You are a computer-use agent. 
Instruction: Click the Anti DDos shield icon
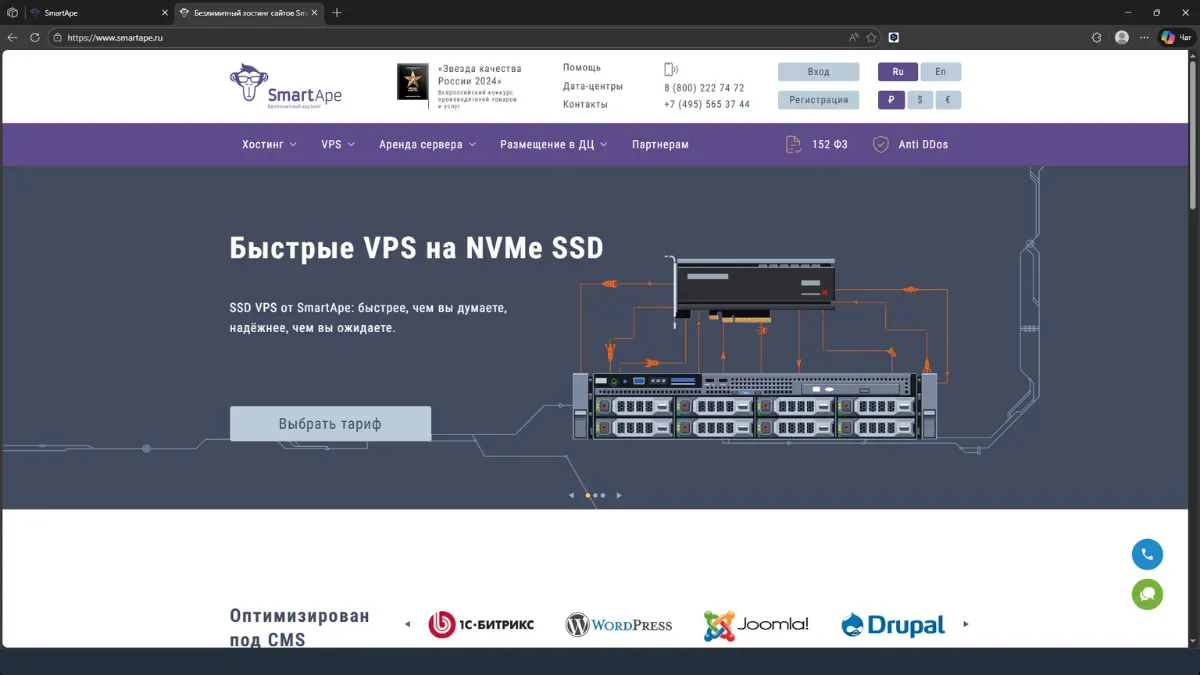tap(880, 144)
